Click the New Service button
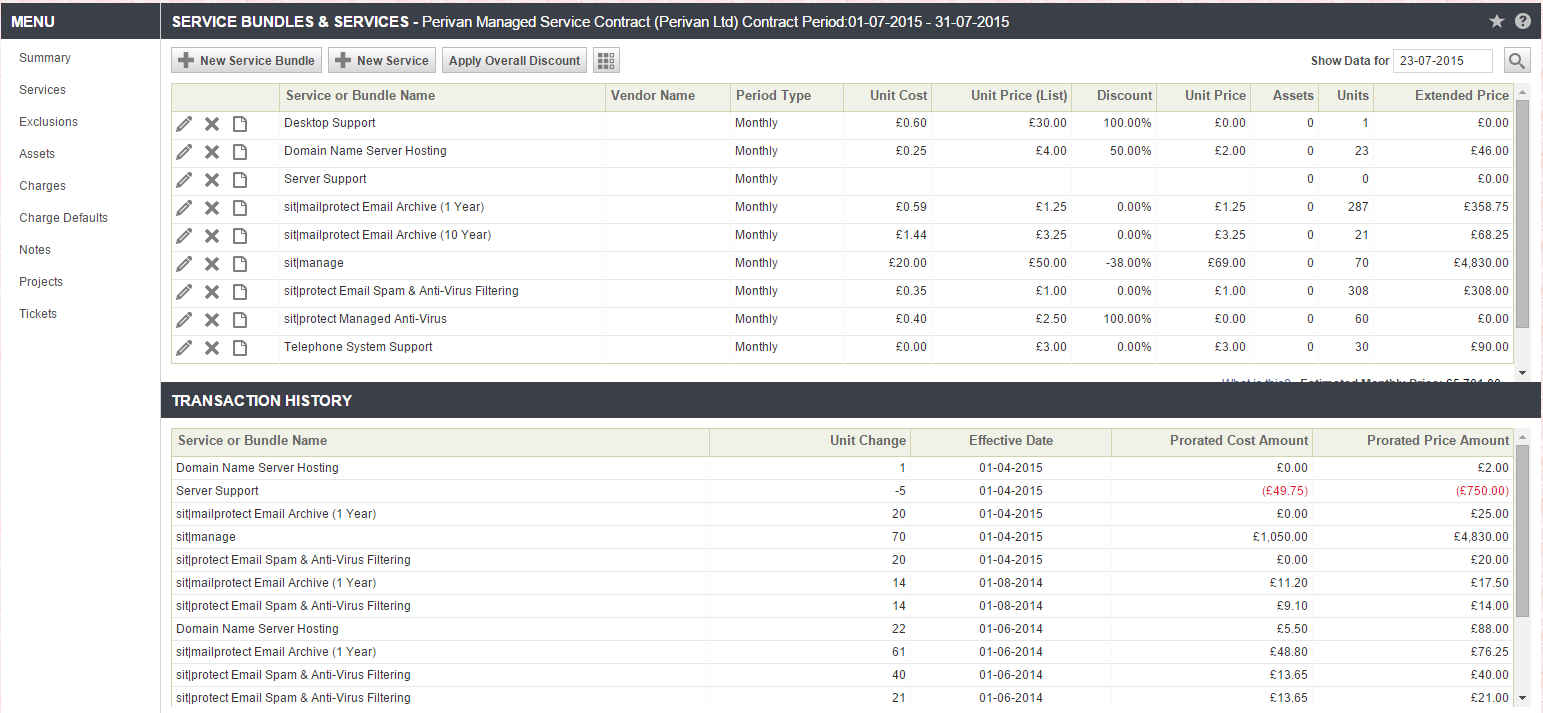The image size is (1543, 713). coord(382,61)
